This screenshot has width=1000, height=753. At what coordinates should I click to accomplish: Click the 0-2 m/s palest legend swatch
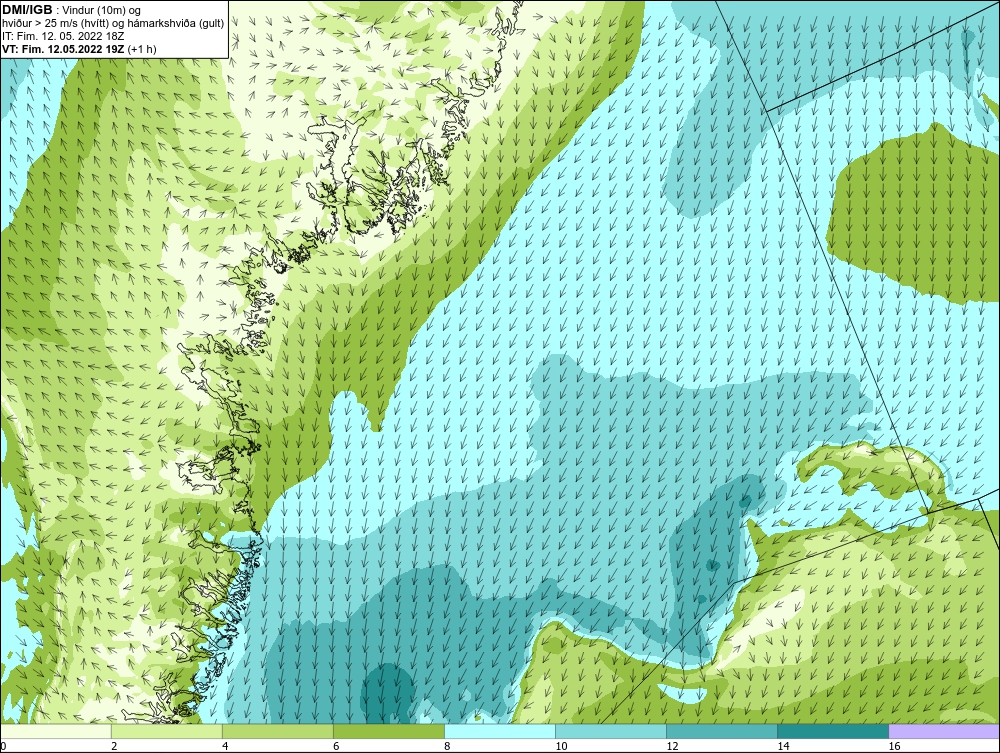point(56,731)
